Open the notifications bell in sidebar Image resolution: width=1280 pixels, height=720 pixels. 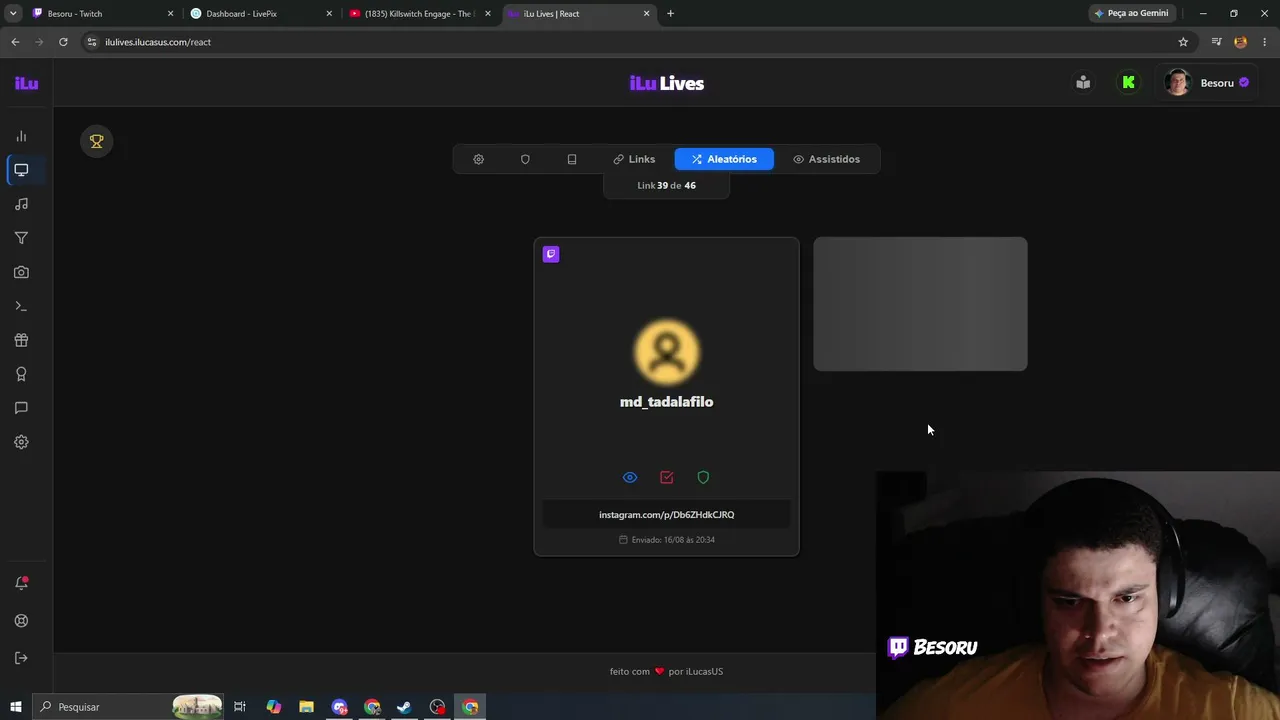[x=21, y=583]
